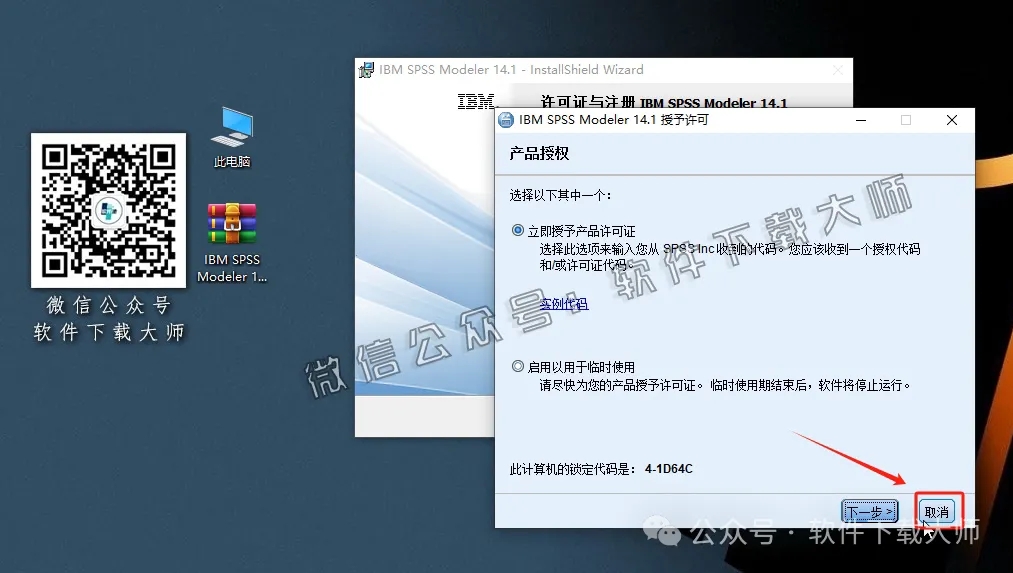Open the 实例代码 link
This screenshot has width=1013, height=573.
tap(564, 304)
